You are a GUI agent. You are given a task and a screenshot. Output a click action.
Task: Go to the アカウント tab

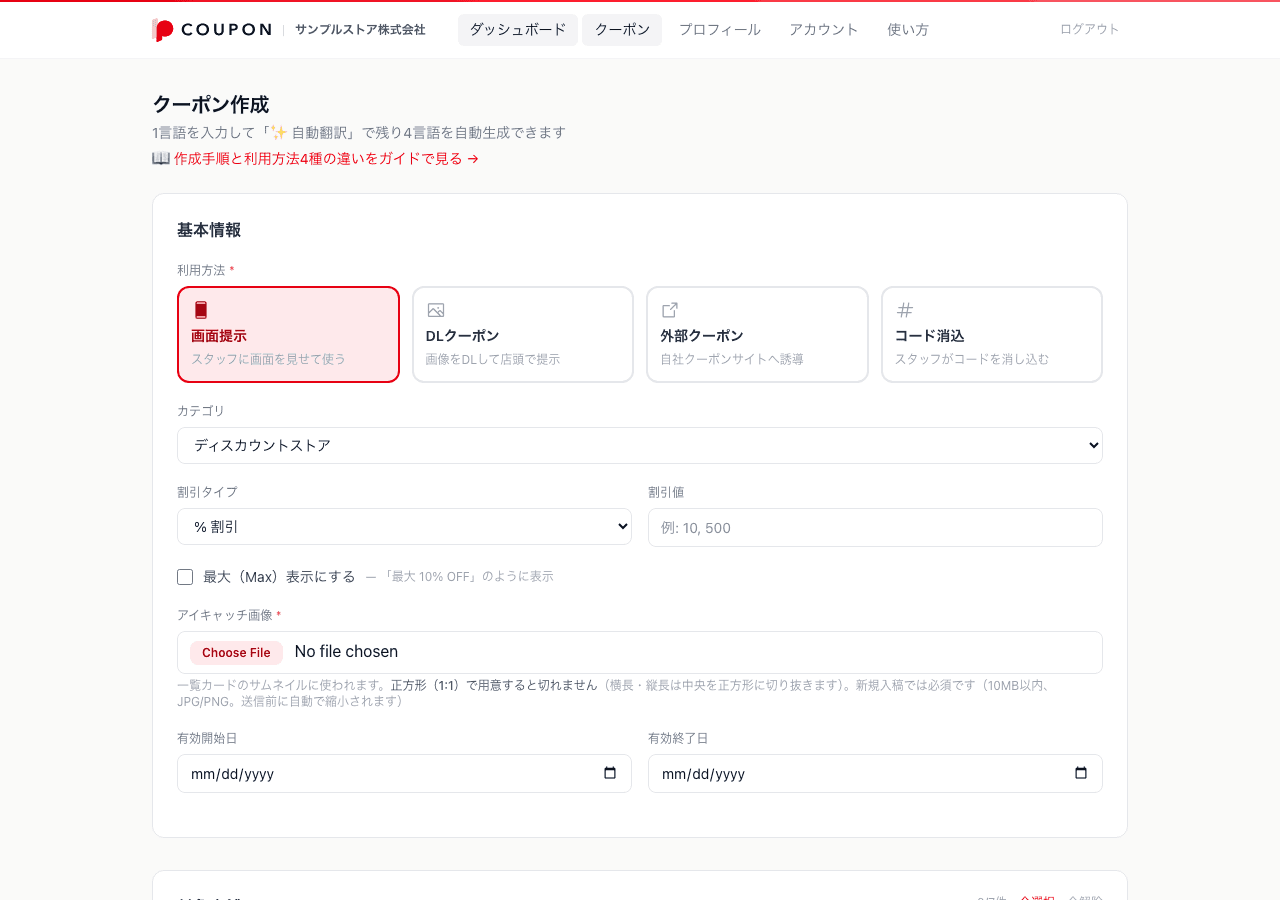coord(824,29)
